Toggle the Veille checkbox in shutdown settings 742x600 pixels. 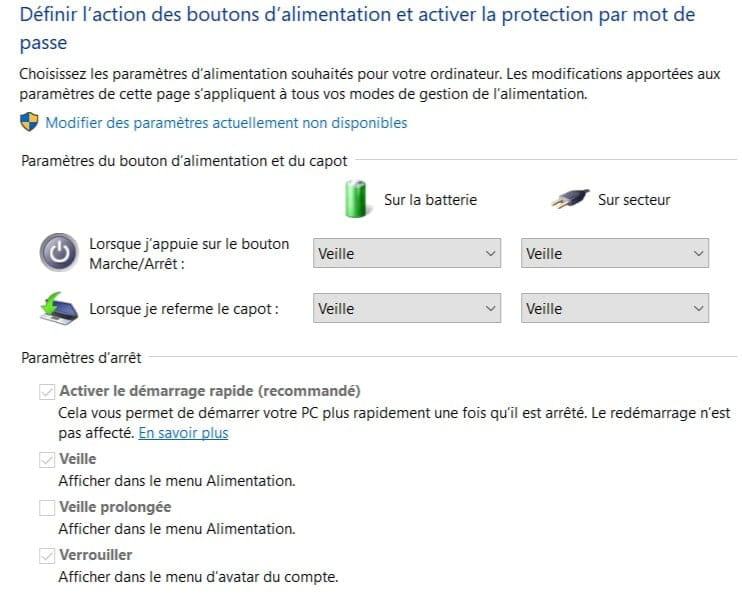point(47,459)
